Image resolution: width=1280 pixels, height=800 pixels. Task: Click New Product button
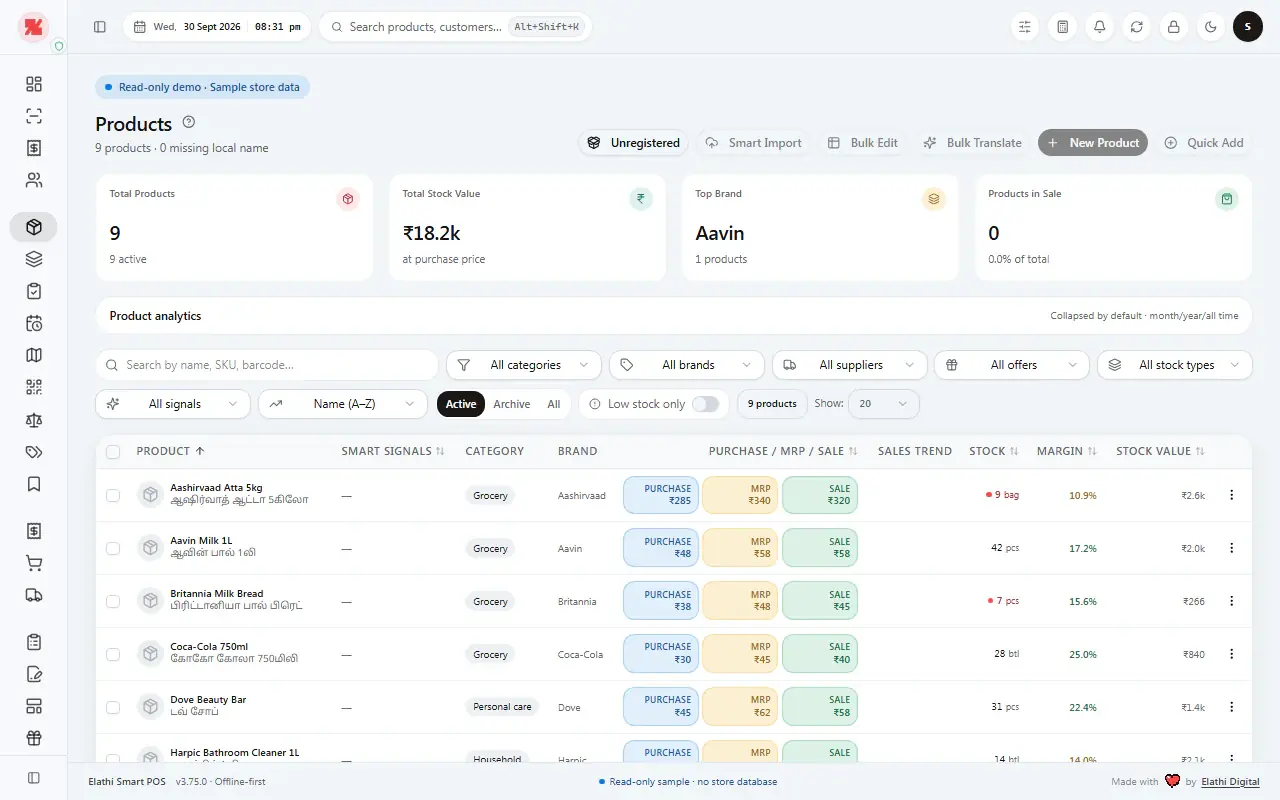tap(1093, 143)
